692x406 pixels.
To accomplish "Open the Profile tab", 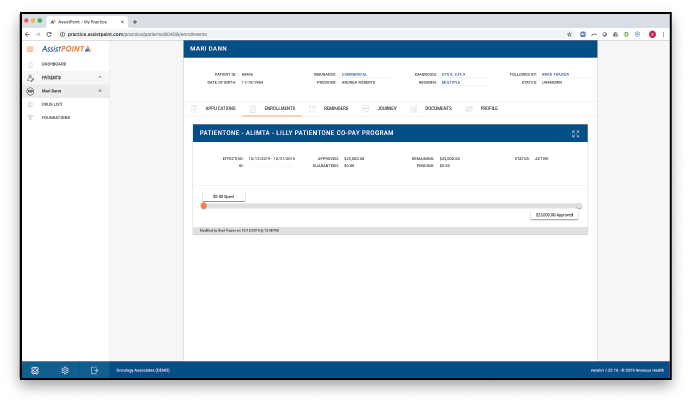I will [489, 107].
